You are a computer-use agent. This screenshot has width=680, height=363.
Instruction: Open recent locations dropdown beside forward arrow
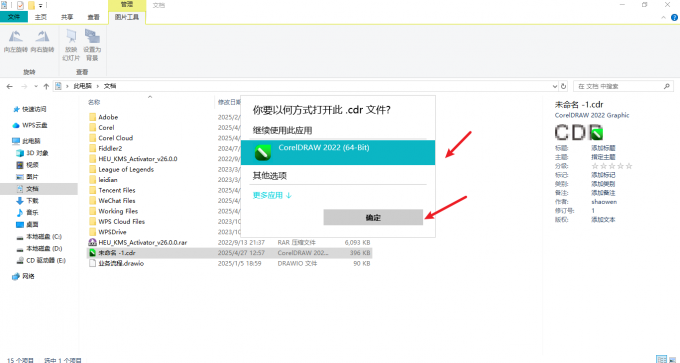36,86
